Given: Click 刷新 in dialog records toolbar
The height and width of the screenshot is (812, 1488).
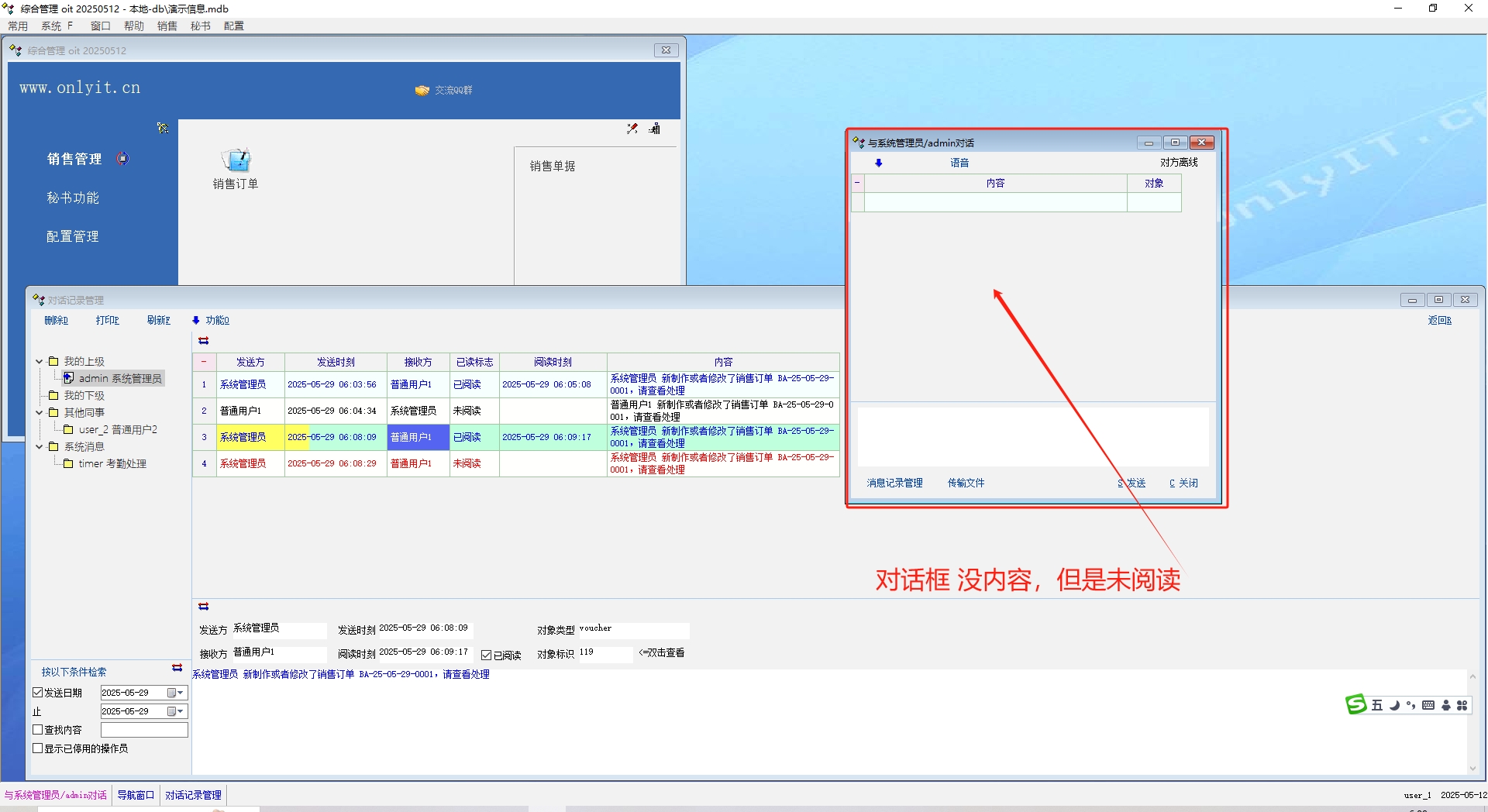Looking at the screenshot, I should click(x=158, y=320).
